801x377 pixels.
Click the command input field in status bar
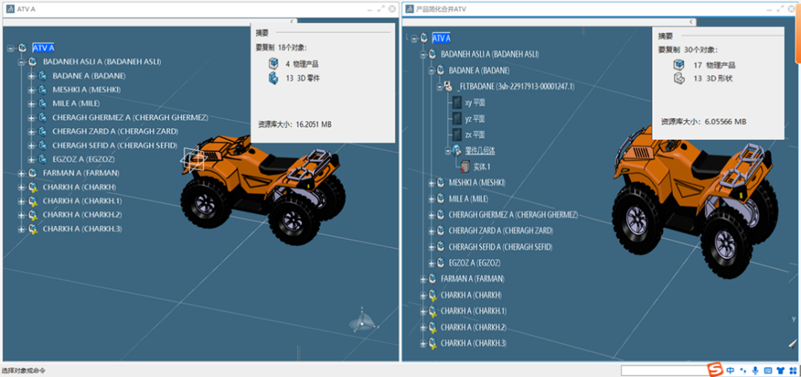click(664, 370)
